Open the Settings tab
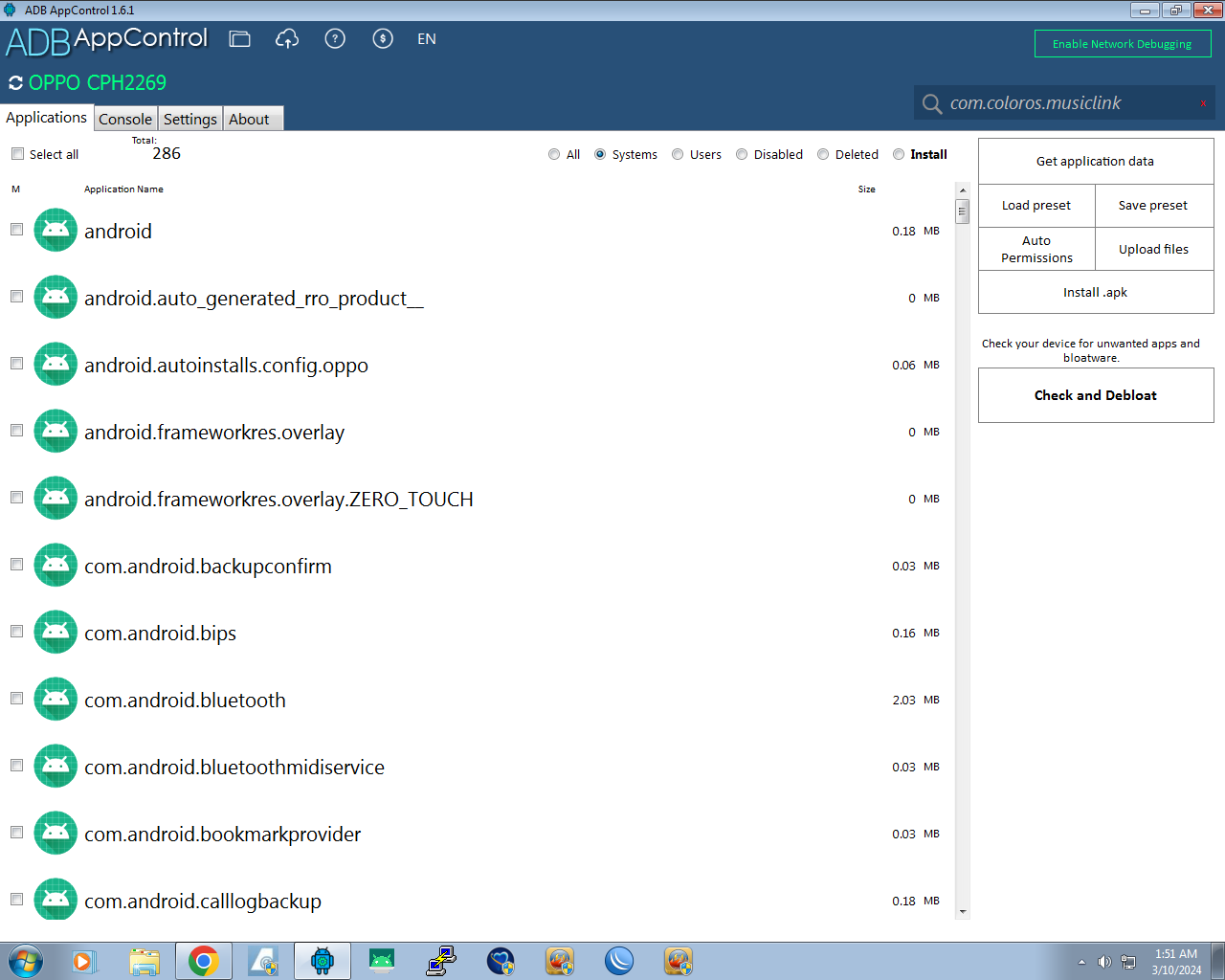The image size is (1225, 980). click(190, 119)
